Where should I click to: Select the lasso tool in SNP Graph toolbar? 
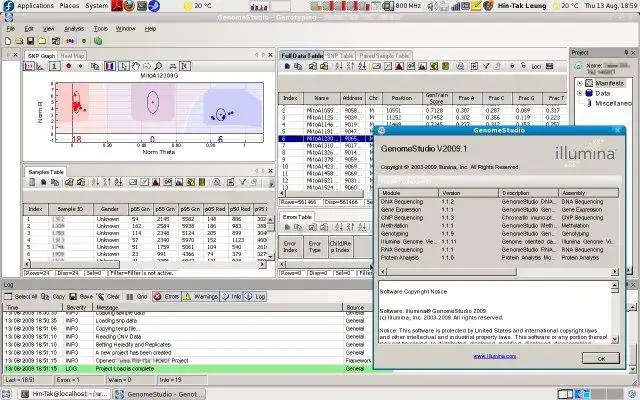147,66
